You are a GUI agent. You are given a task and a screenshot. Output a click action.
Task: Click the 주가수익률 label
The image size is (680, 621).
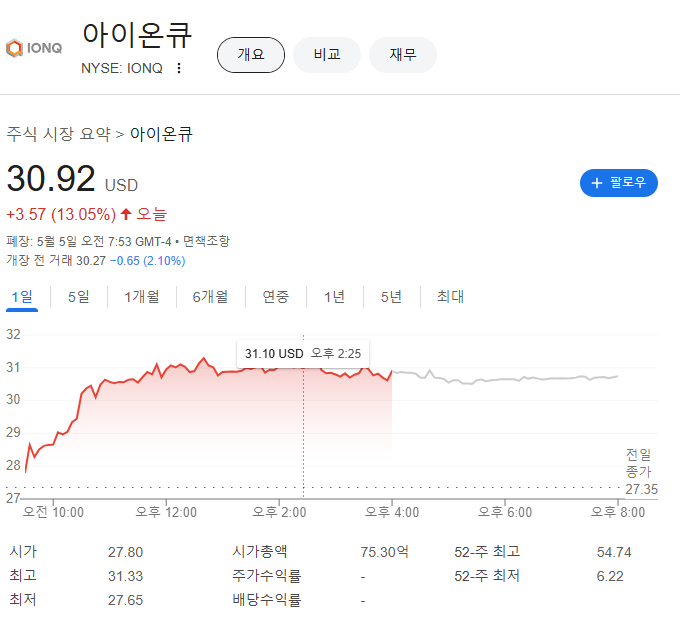(266, 576)
